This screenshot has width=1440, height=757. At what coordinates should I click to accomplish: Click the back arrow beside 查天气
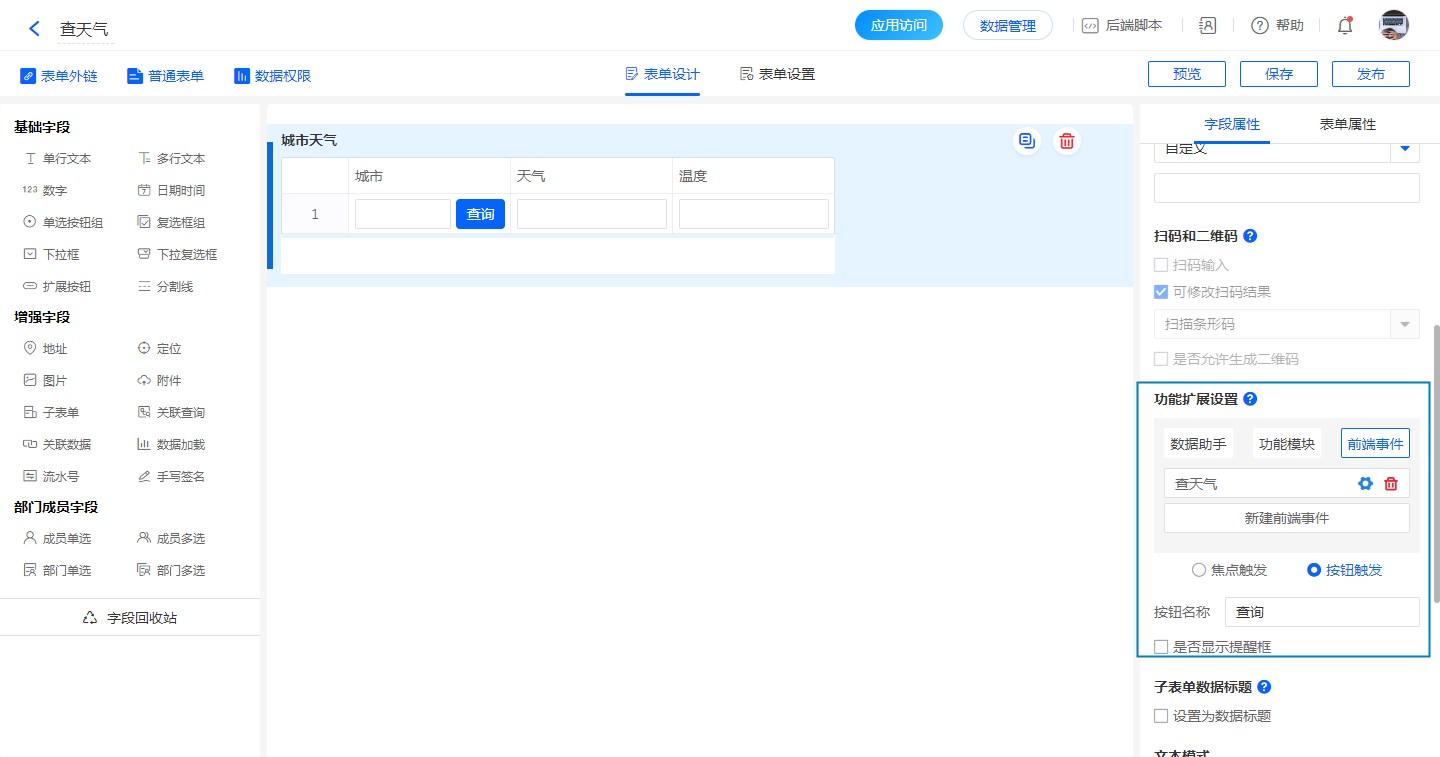(x=35, y=28)
